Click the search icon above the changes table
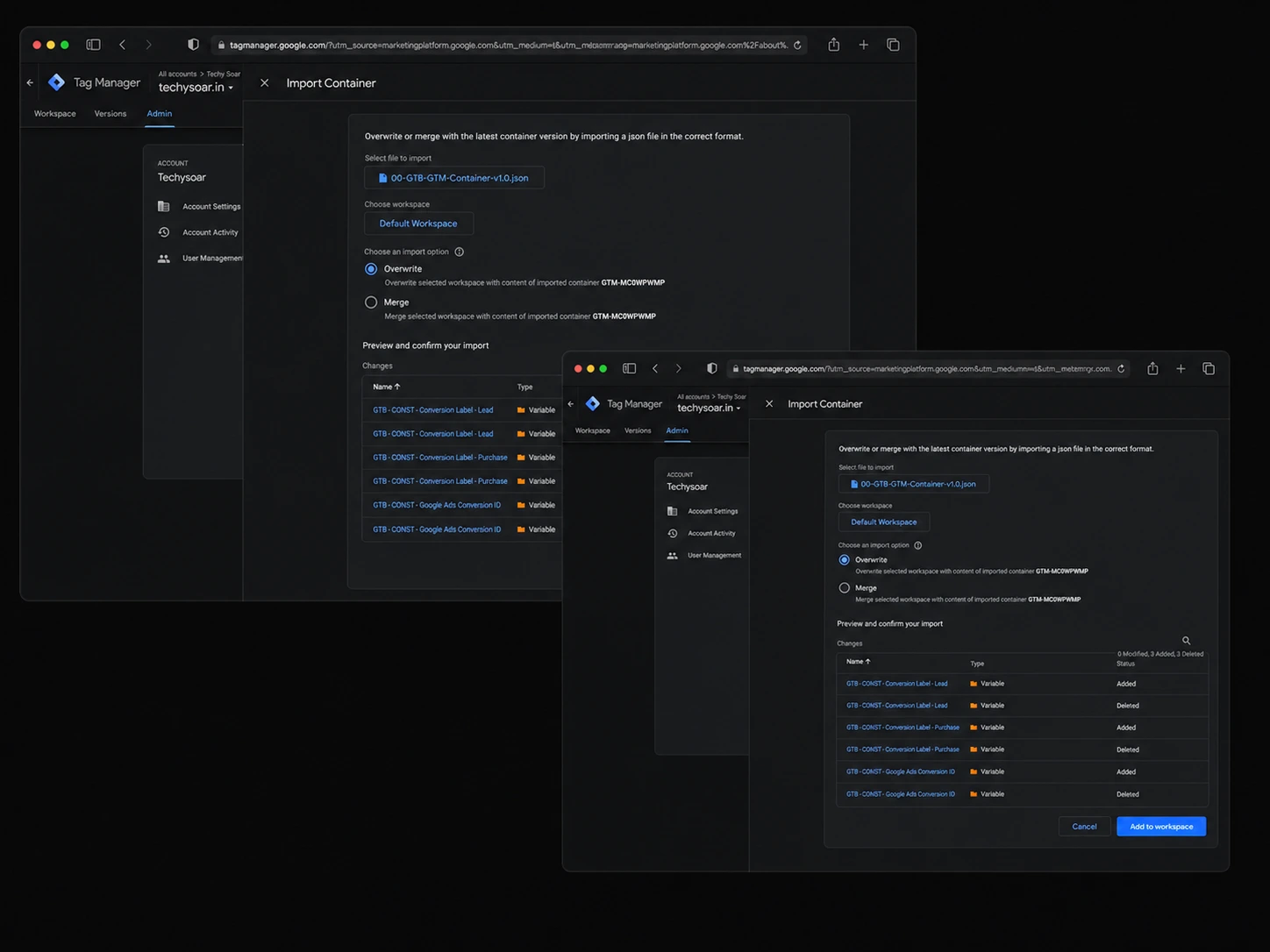Image resolution: width=1270 pixels, height=952 pixels. pyautogui.click(x=1186, y=641)
